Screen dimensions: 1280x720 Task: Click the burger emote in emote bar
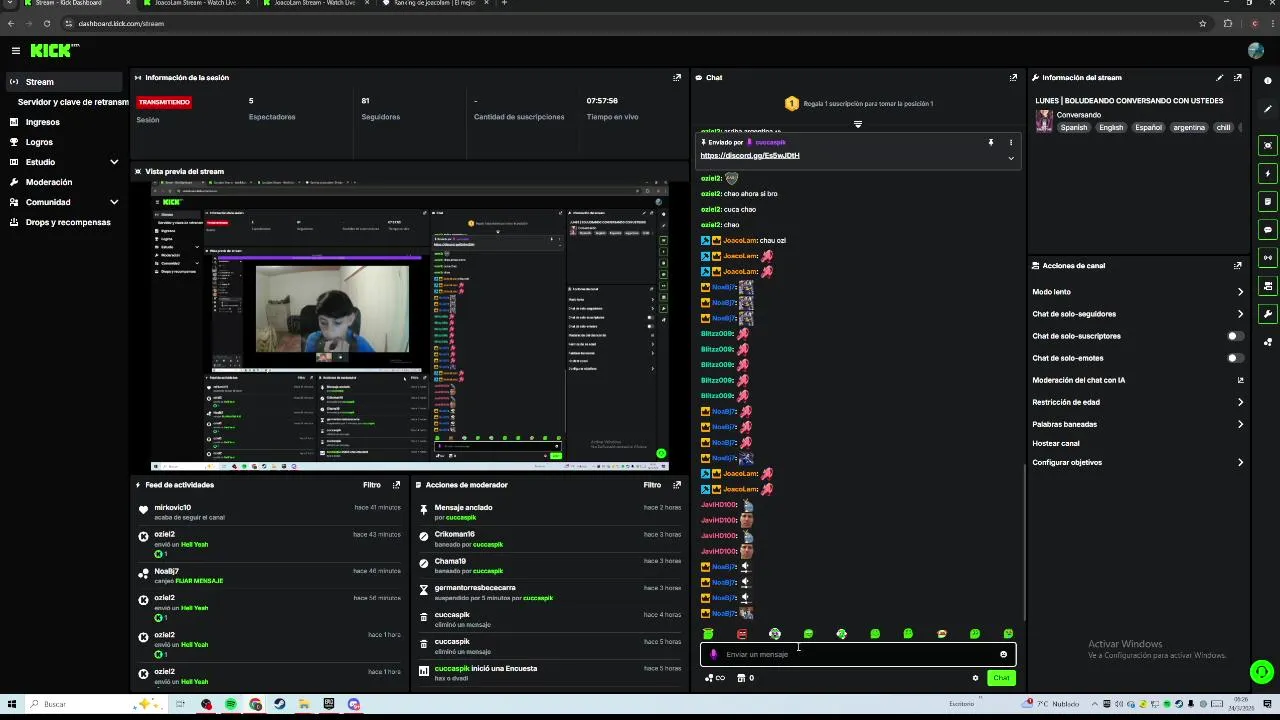942,634
